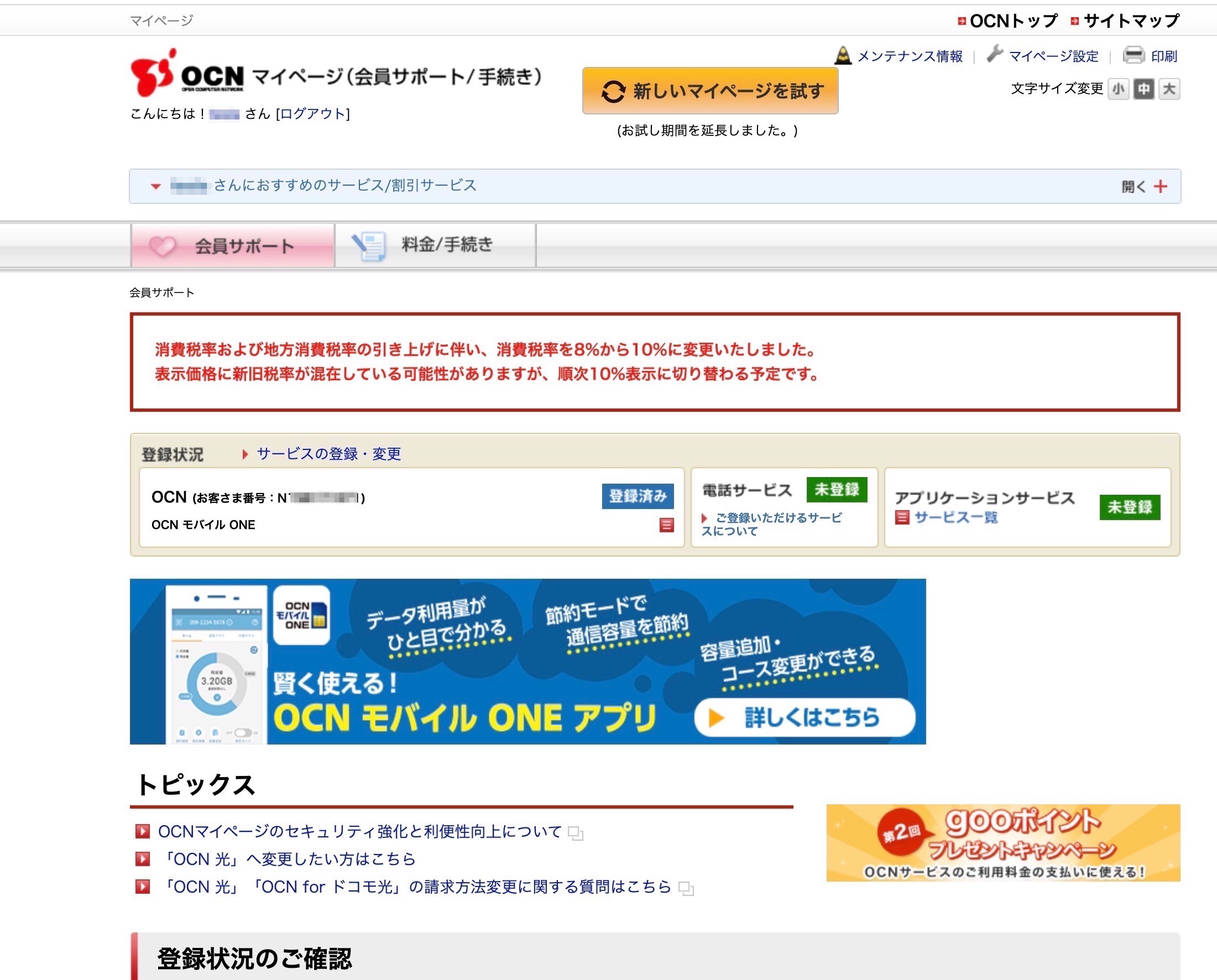Click red list icon beside サービス一覧
1217x980 pixels.
(902, 517)
